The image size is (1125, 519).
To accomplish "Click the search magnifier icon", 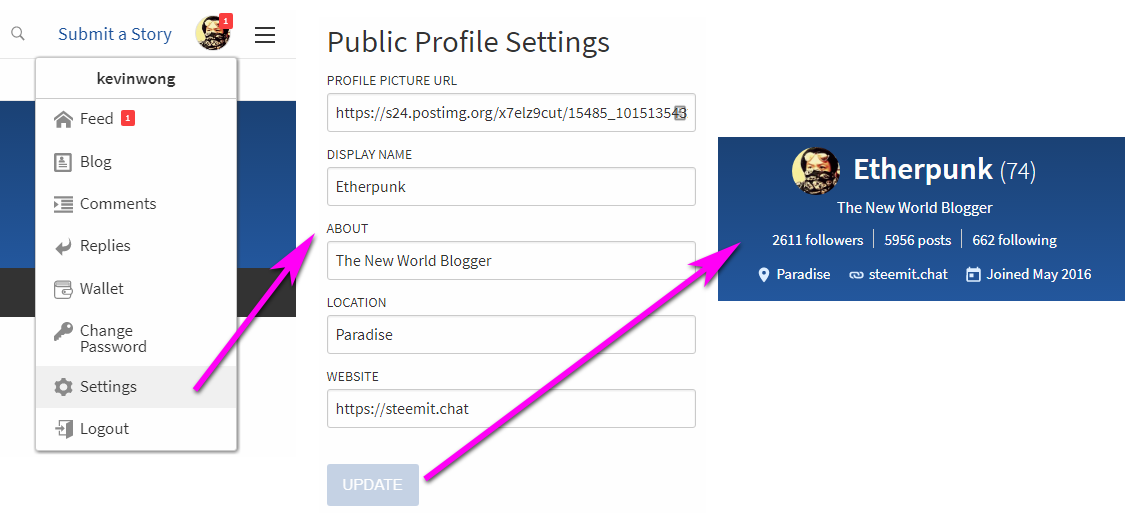I will [x=18, y=34].
